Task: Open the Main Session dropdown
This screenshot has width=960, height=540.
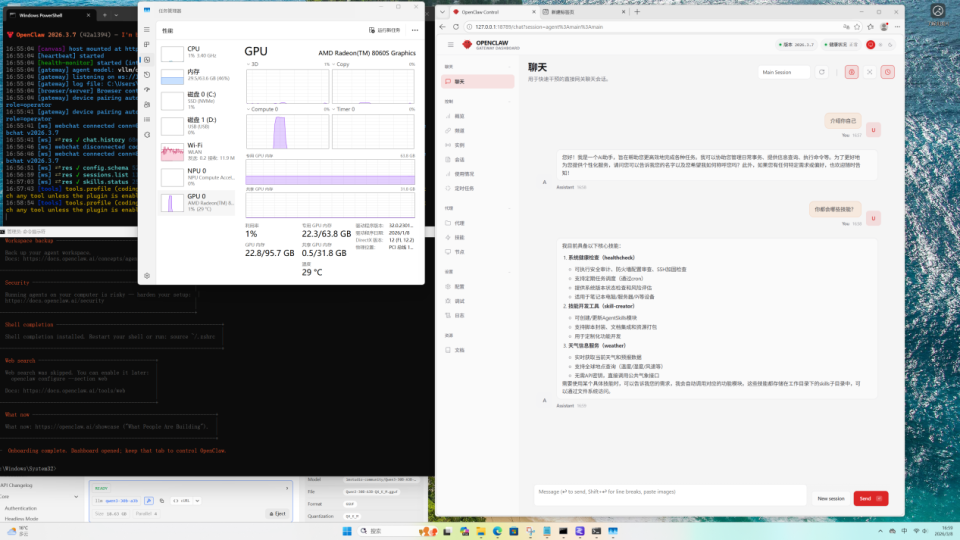Action: click(x=784, y=72)
